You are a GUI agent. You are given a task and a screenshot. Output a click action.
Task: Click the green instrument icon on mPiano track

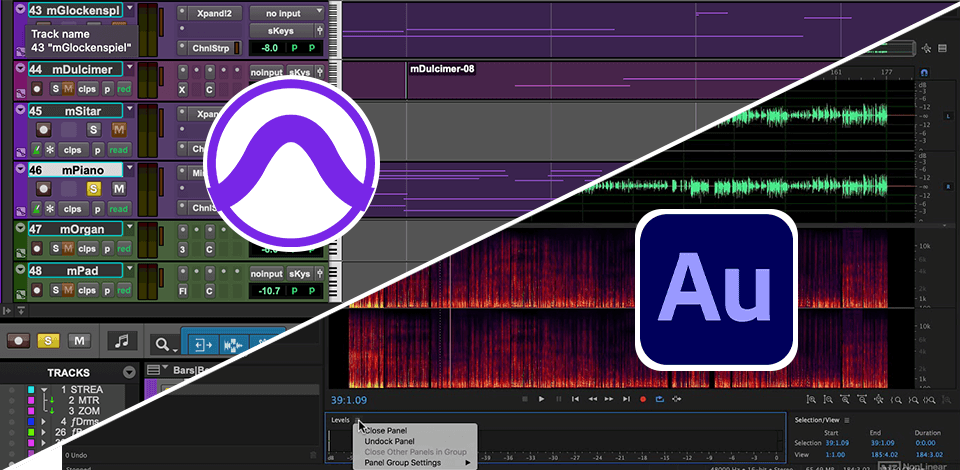click(36, 209)
